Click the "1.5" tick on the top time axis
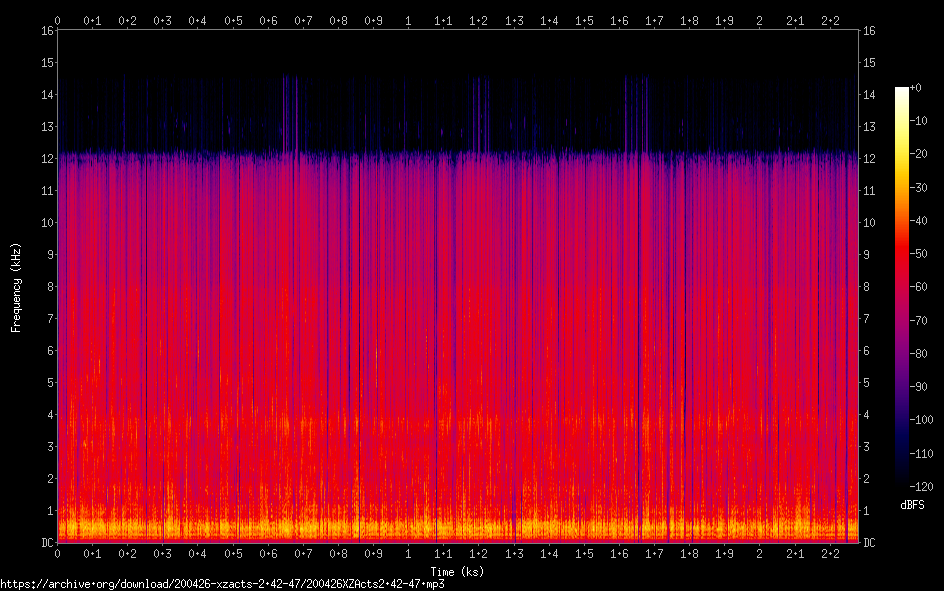 584,21
